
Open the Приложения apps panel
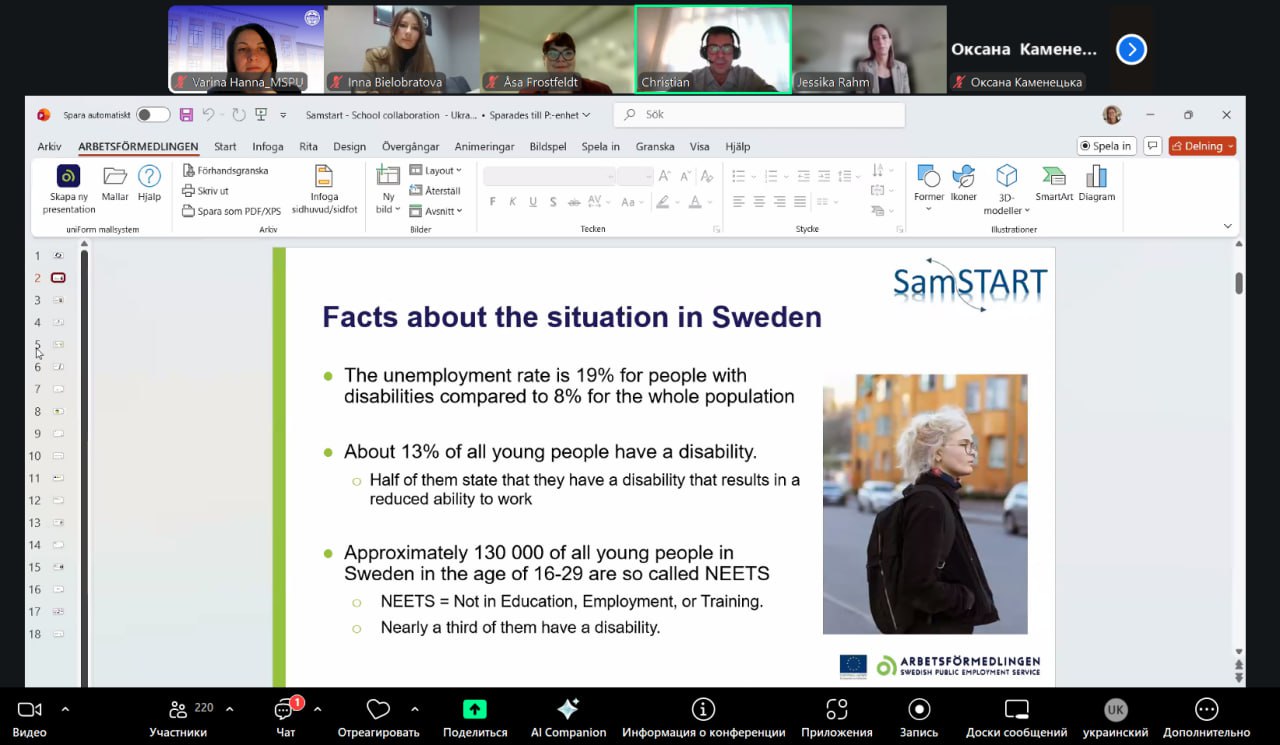[x=836, y=710]
